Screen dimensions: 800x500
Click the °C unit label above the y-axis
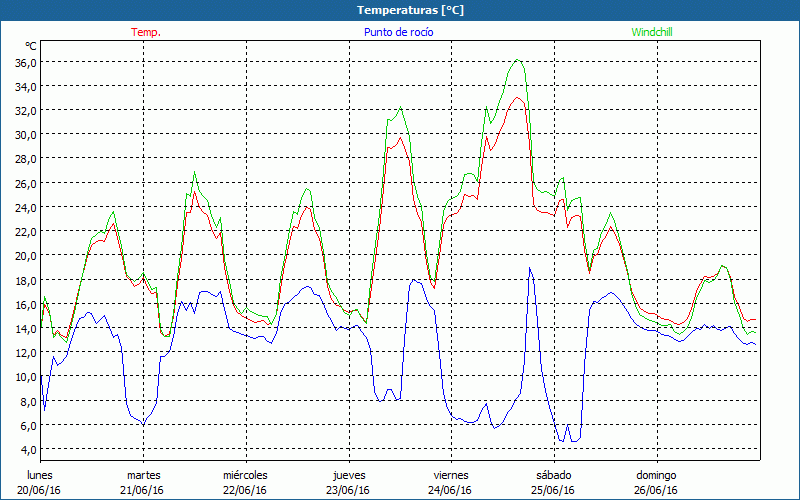[31, 46]
